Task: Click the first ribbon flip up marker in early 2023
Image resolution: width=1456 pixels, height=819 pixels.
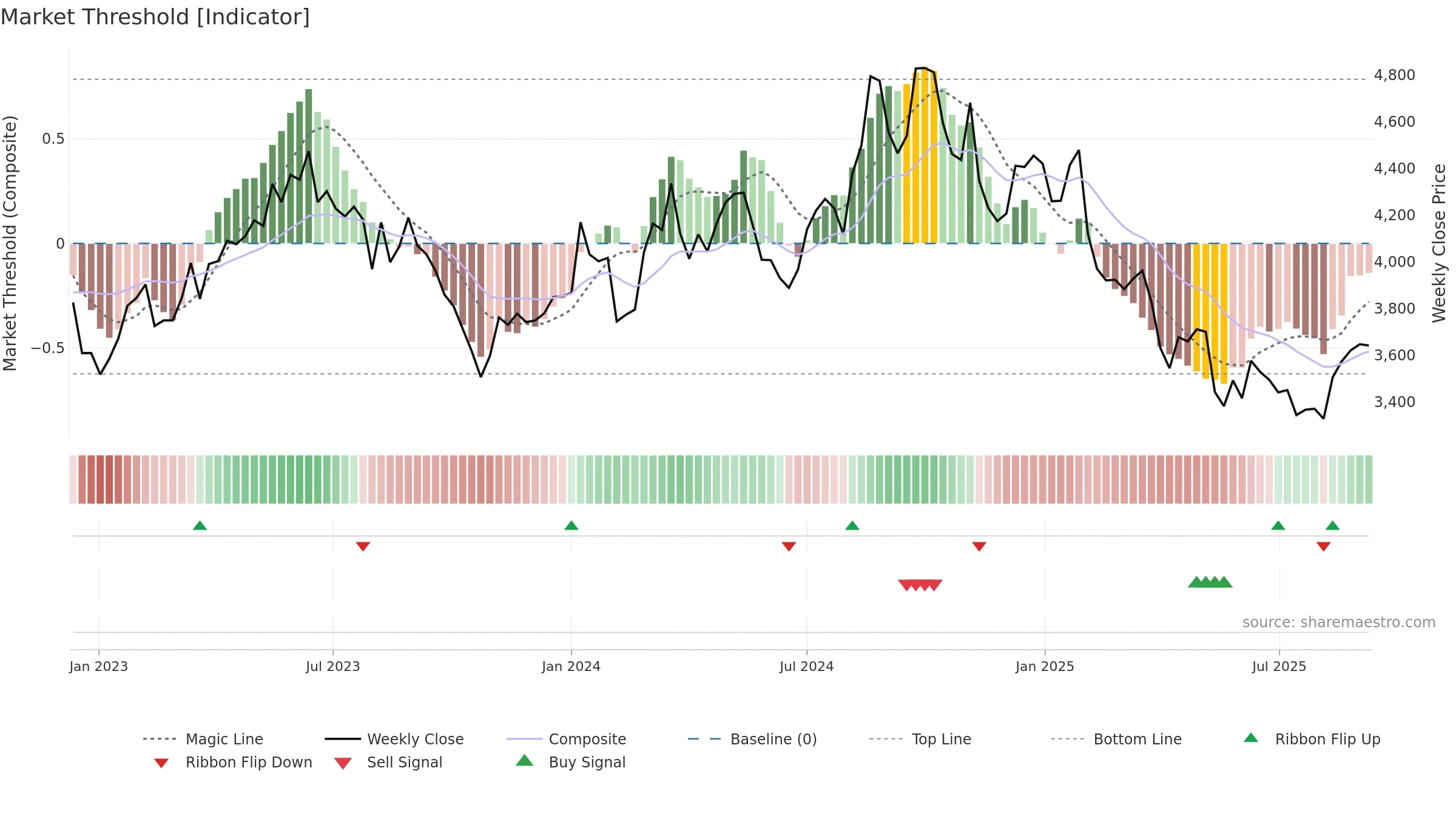Action: [x=200, y=525]
